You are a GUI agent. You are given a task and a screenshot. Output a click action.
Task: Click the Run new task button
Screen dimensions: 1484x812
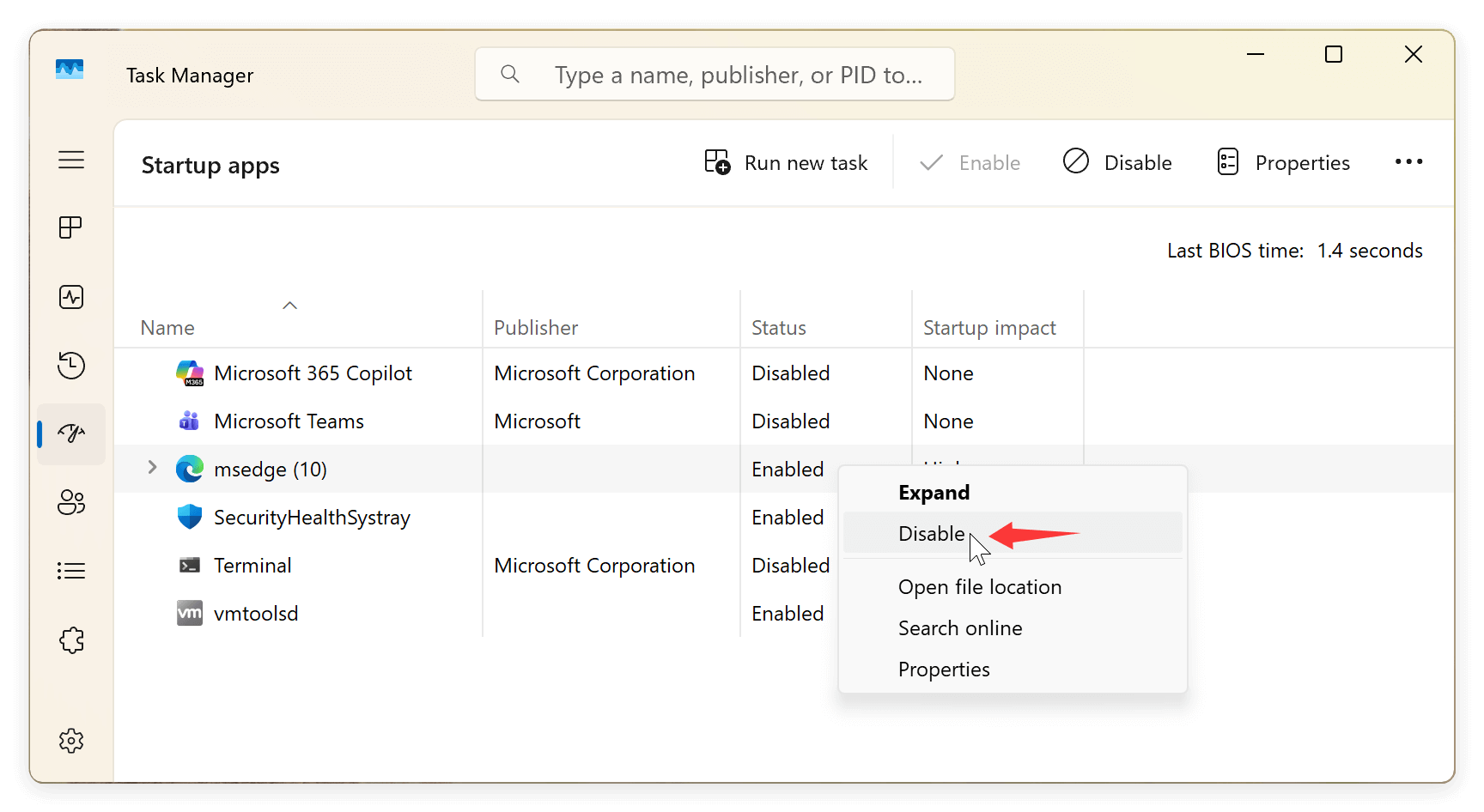pos(786,163)
